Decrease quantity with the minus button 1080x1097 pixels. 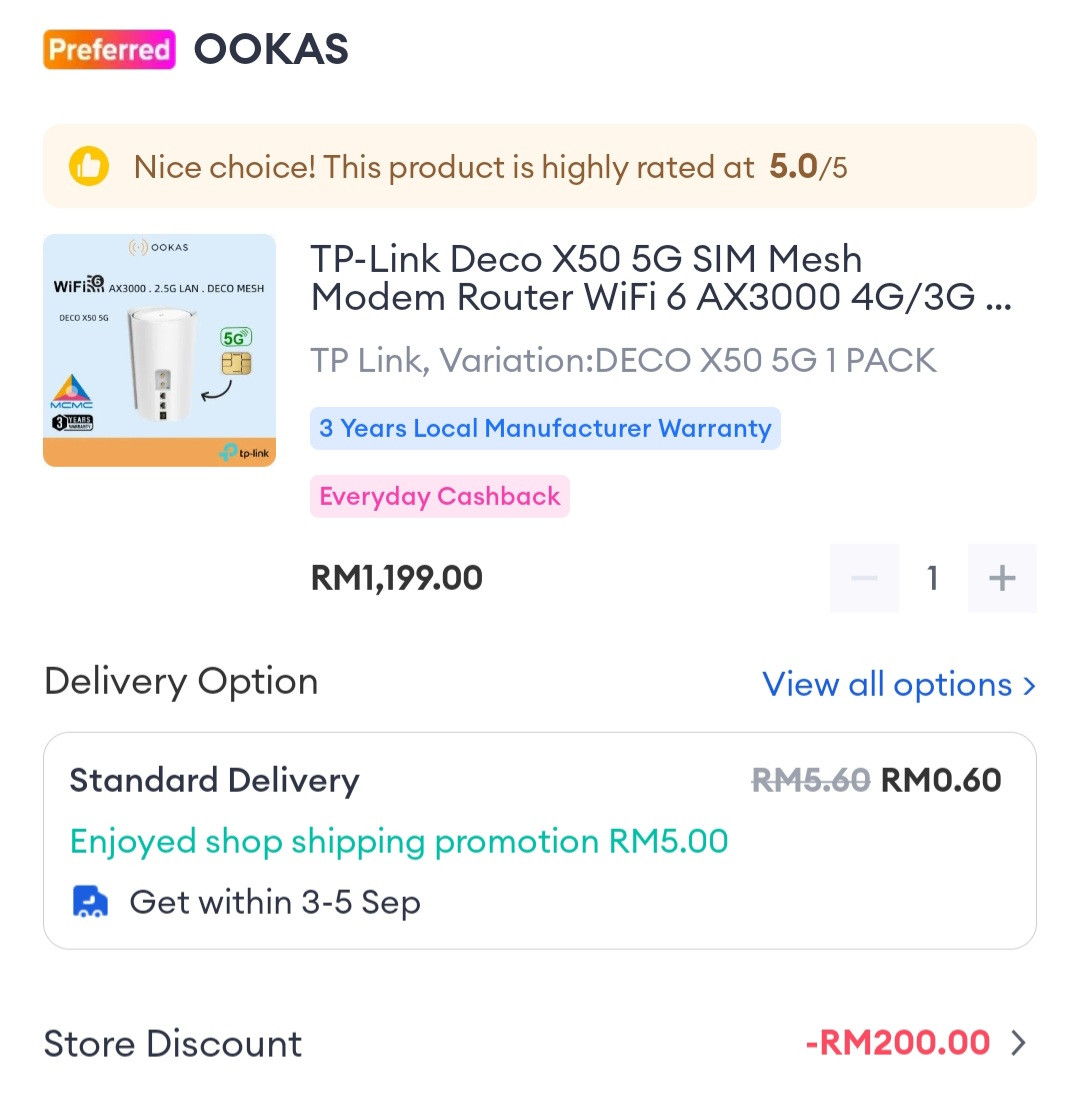tap(864, 578)
